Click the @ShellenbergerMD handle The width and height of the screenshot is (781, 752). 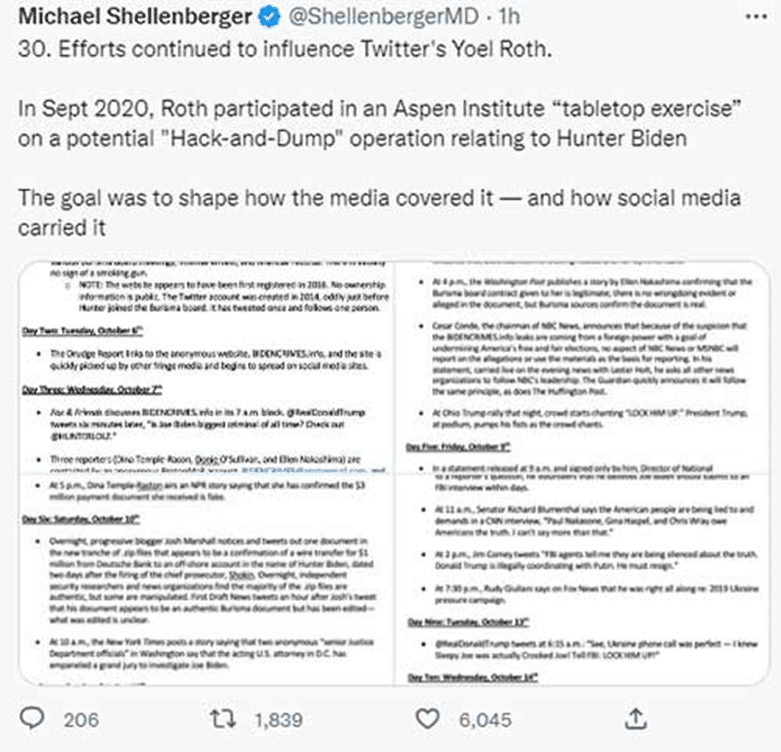(384, 17)
